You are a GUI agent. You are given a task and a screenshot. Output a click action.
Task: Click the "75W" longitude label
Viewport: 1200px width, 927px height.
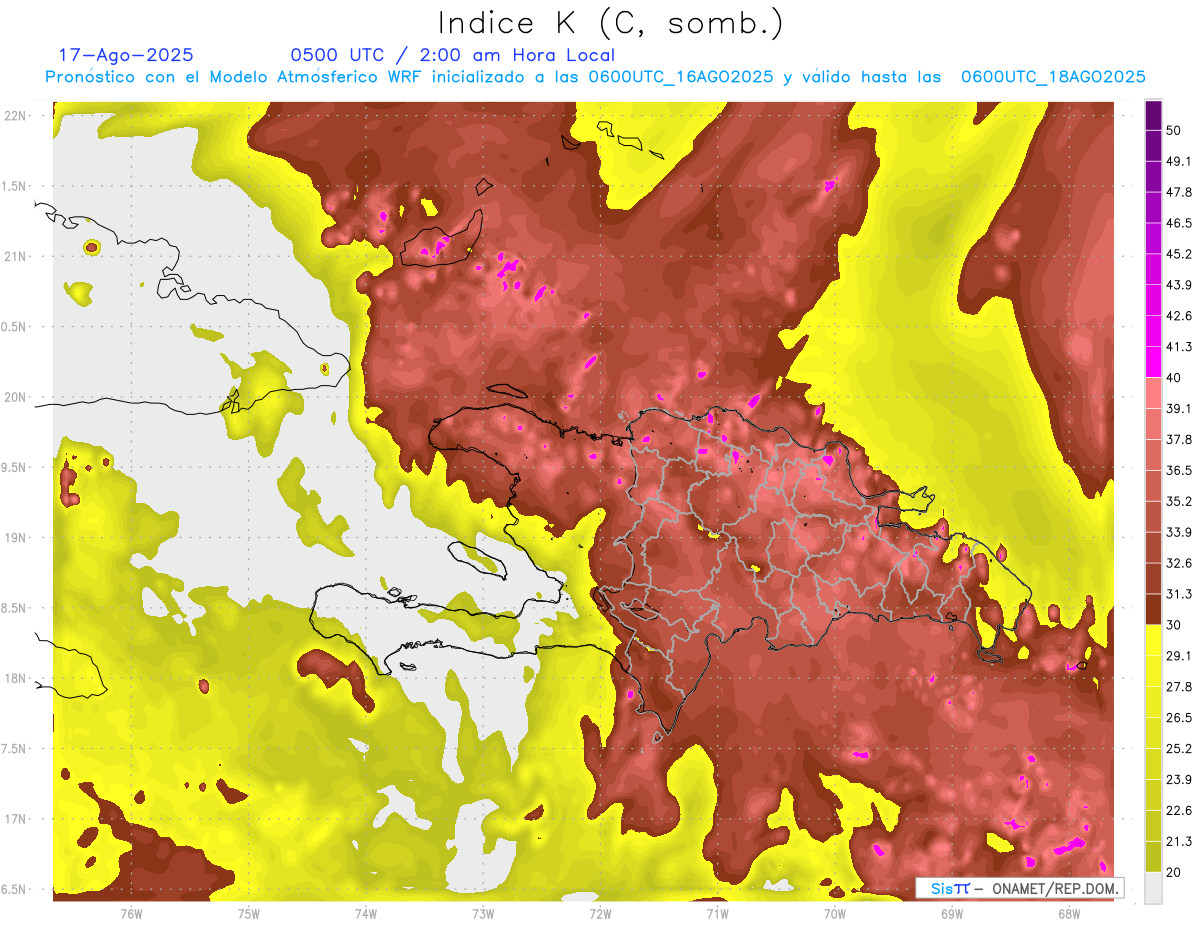coord(248,913)
